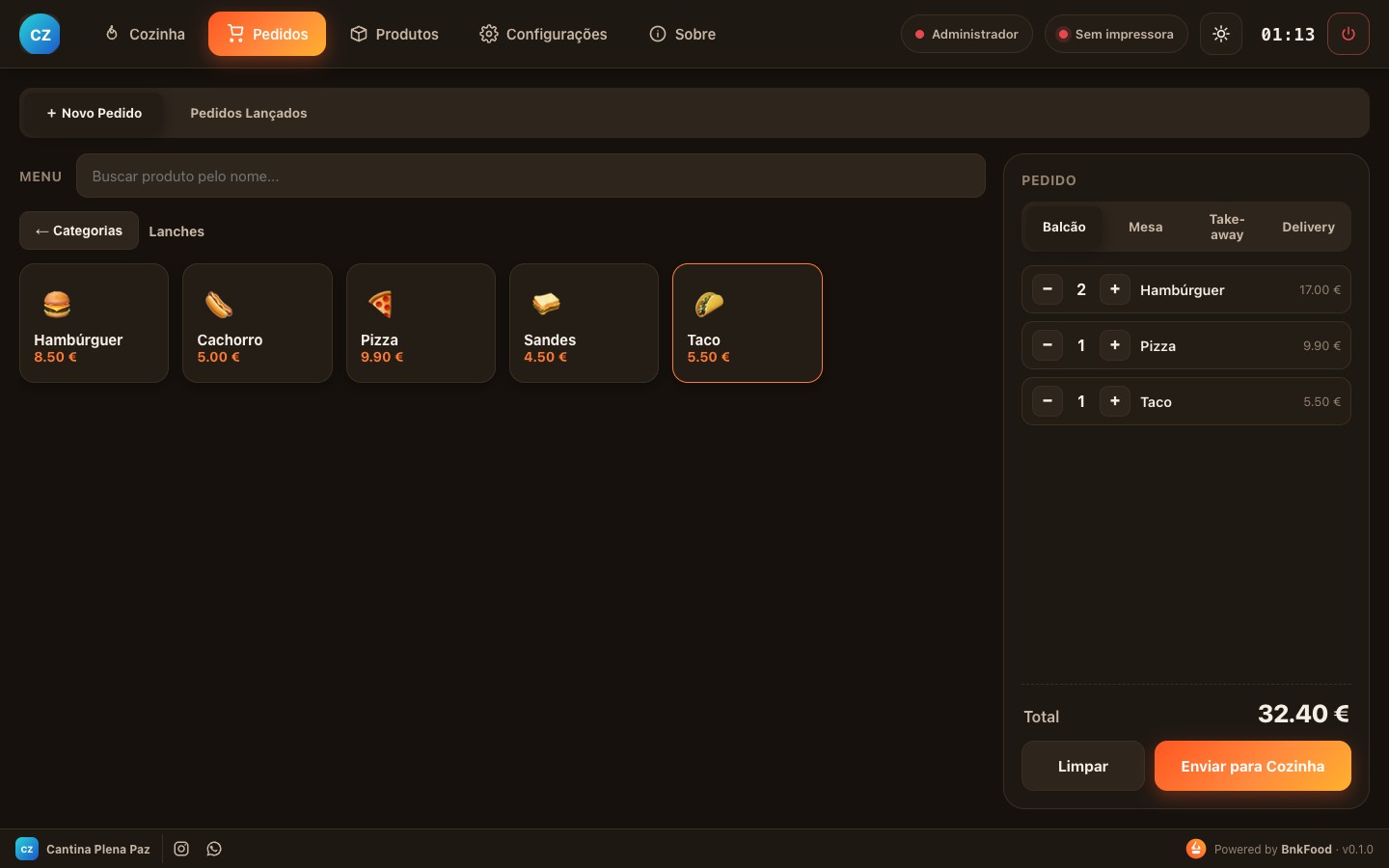The height and width of the screenshot is (868, 1389).
Task: Focus the product search field
Action: coord(531,176)
